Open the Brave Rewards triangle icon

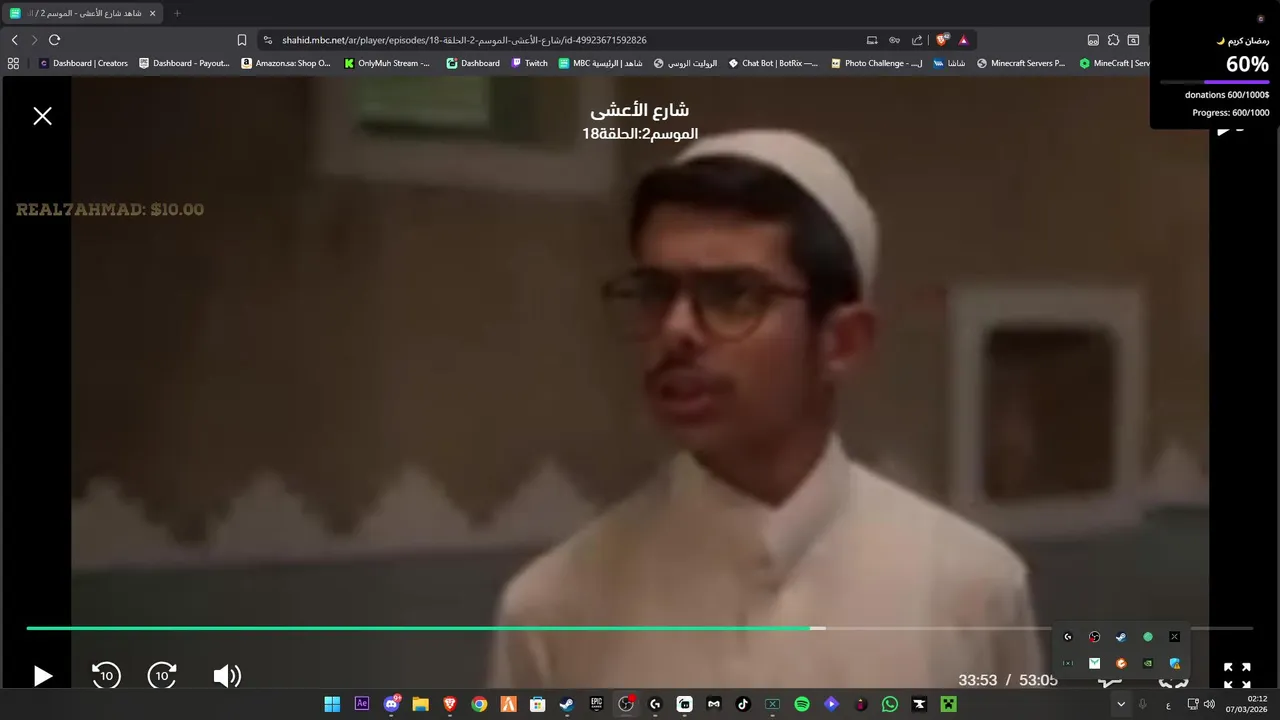pos(963,40)
